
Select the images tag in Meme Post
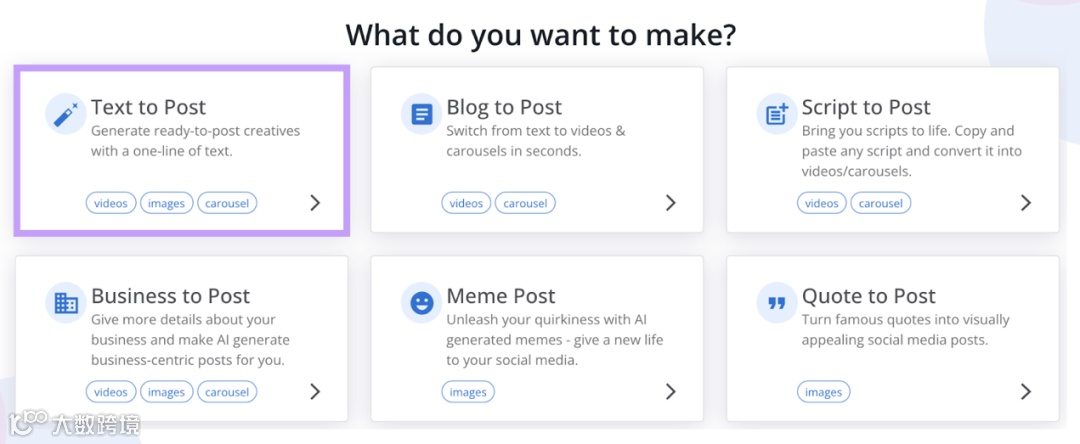[468, 391]
